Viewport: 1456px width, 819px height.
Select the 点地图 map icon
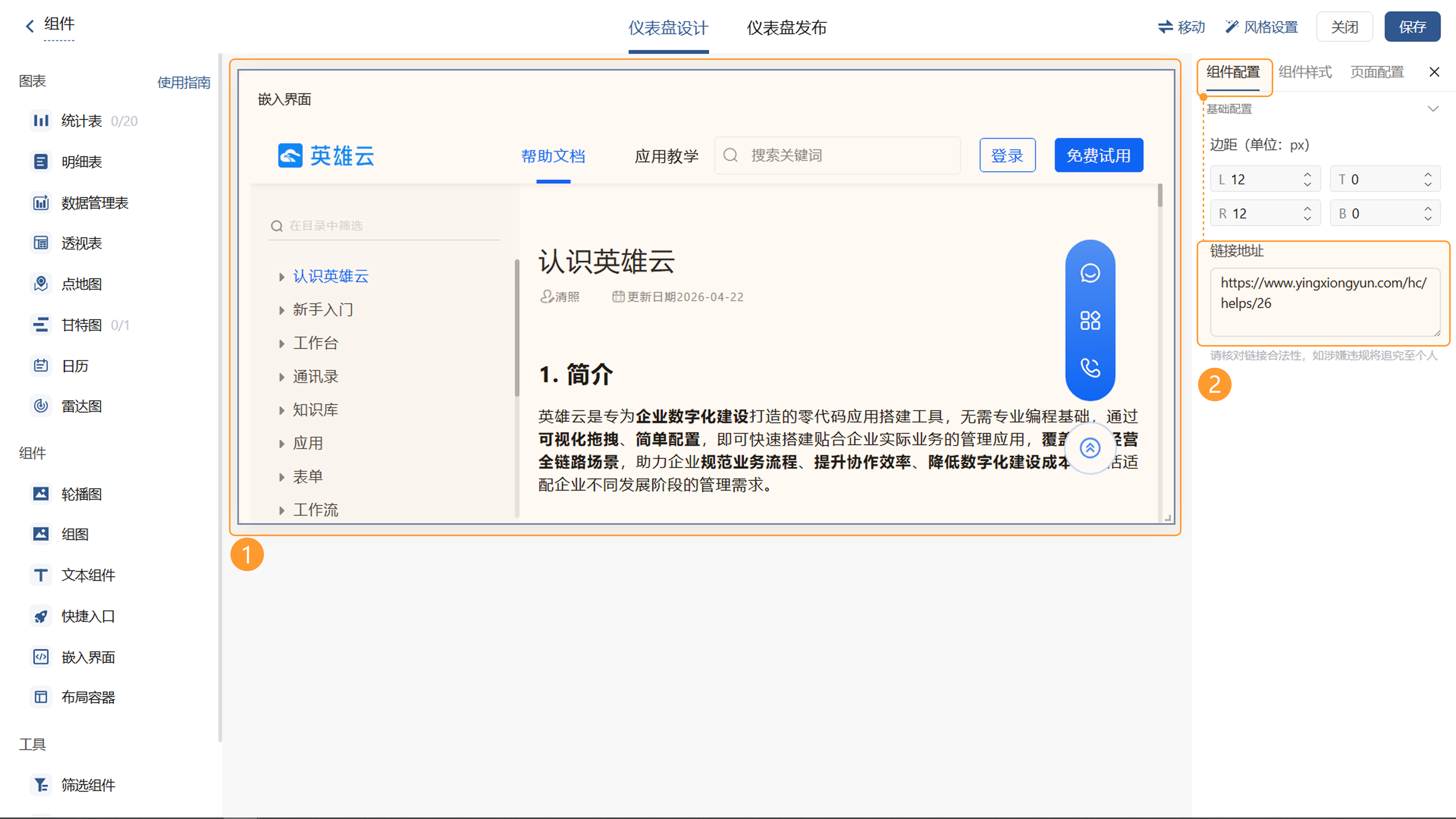click(41, 284)
